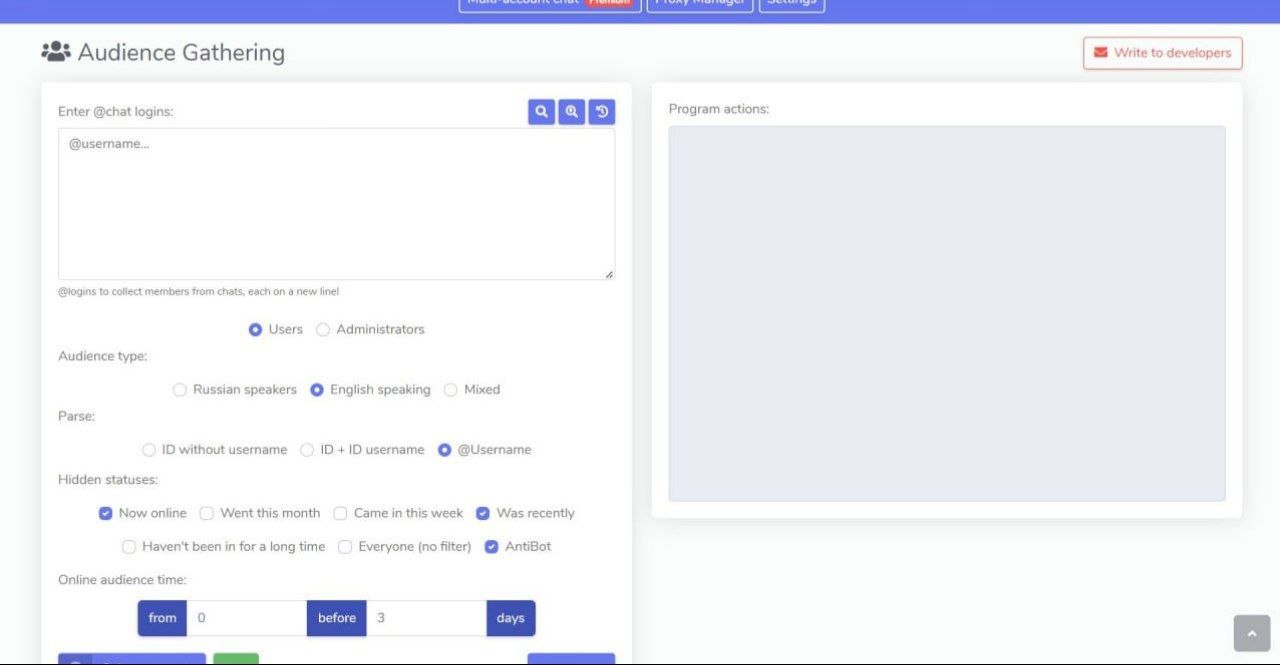The height and width of the screenshot is (665, 1280).
Task: Disable the AntiBot checkbox
Action: (x=492, y=547)
